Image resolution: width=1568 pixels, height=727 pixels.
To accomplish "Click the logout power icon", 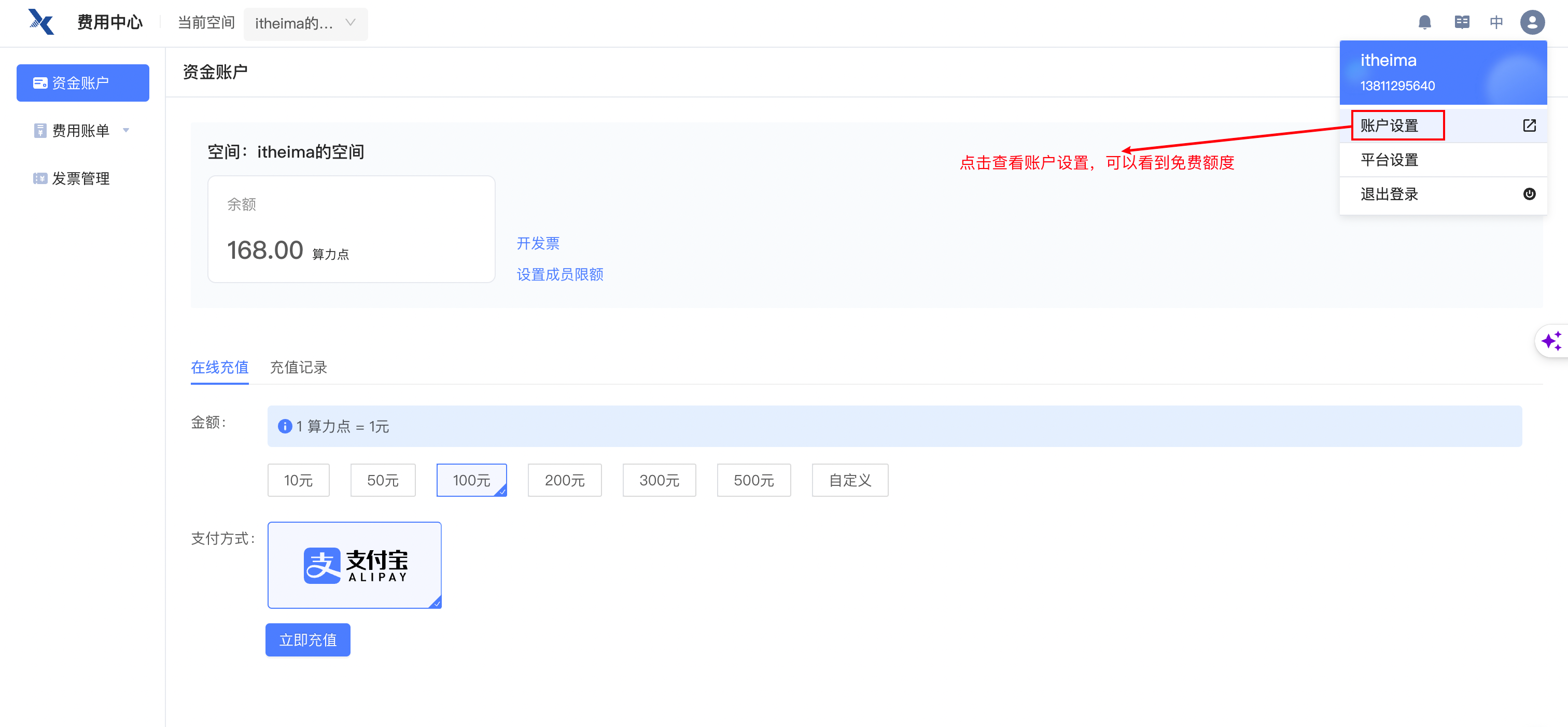I will tap(1529, 194).
